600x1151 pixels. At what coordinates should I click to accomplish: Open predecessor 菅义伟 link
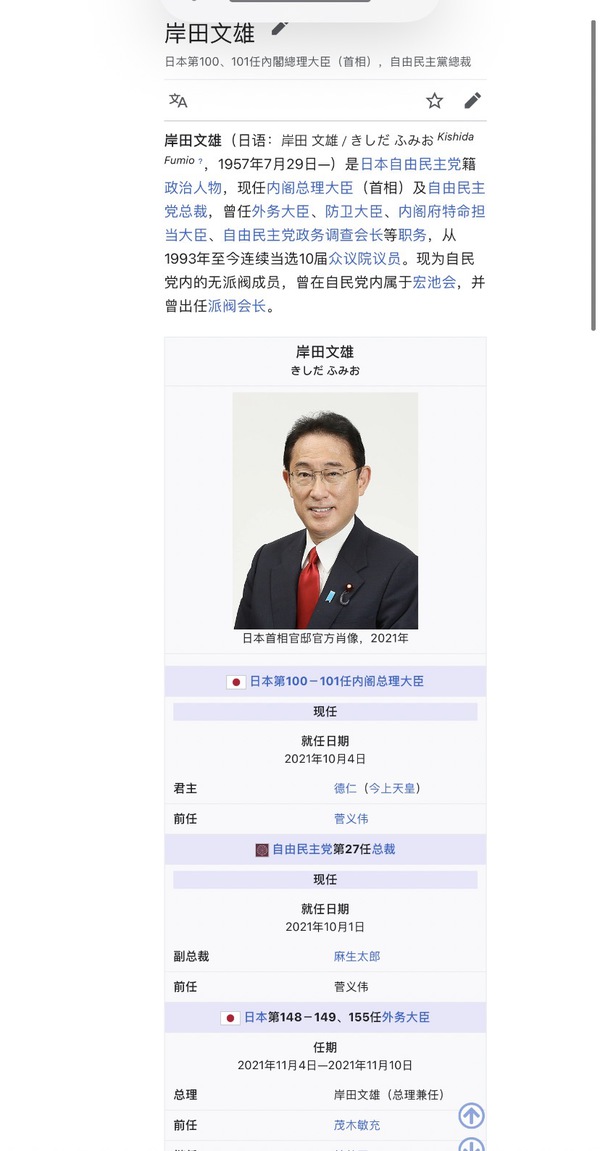351,818
